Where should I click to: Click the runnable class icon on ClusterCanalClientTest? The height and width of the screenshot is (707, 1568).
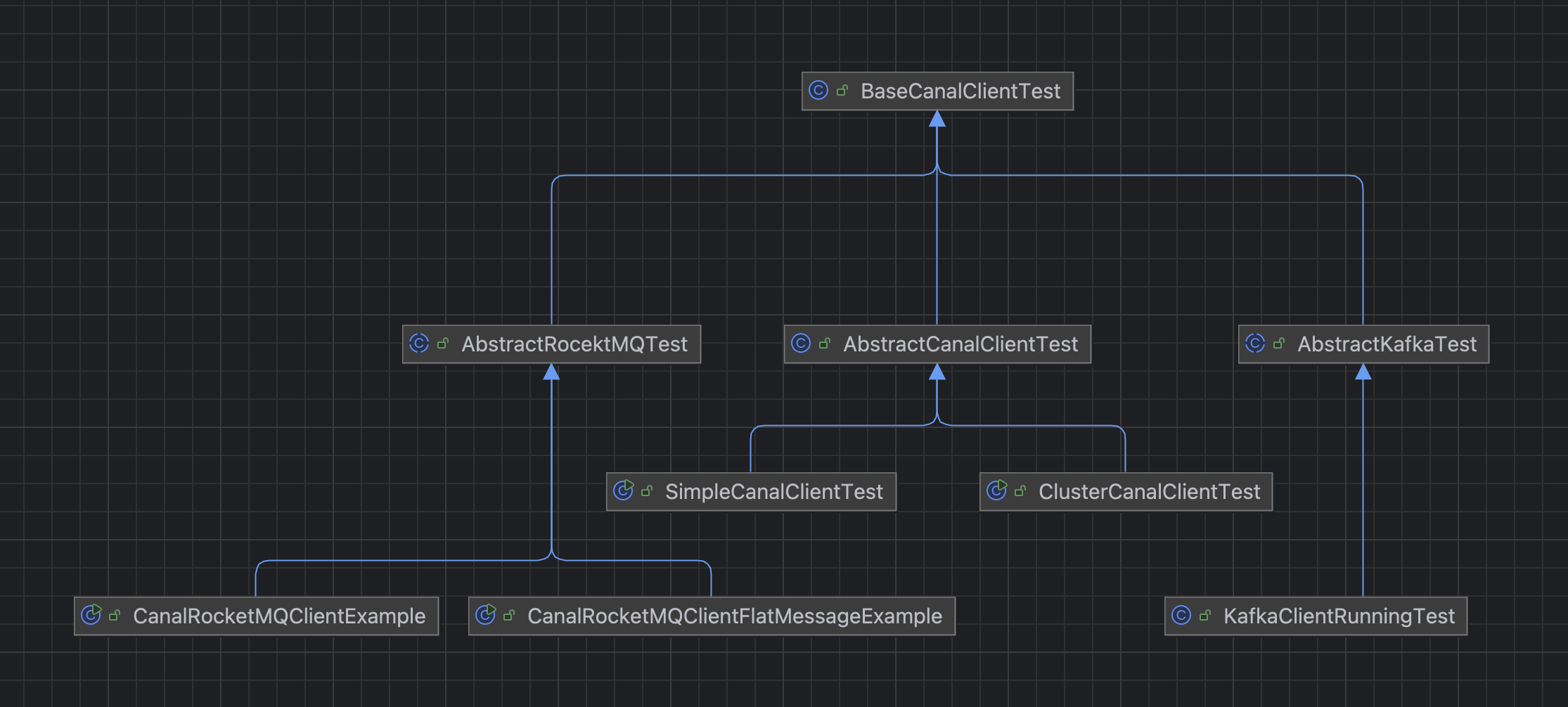996,491
